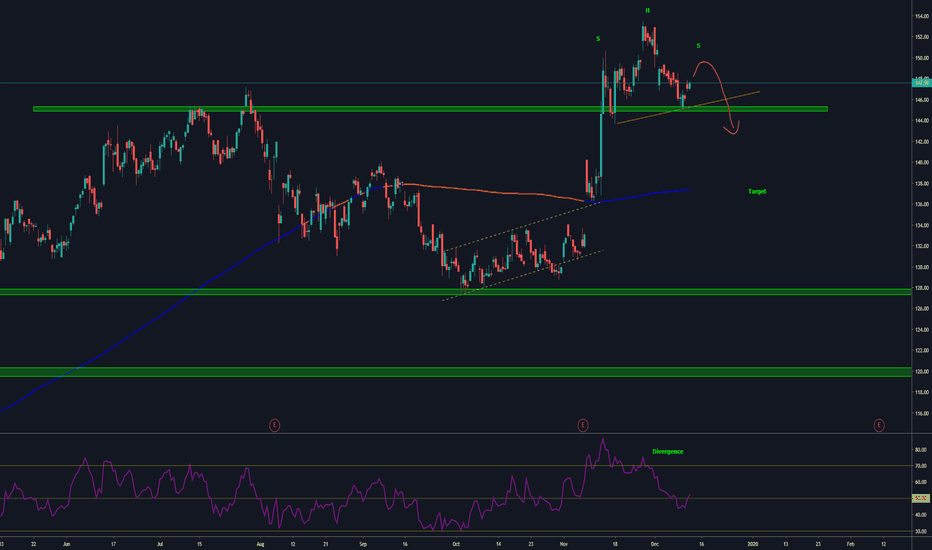This screenshot has width=932, height=550.
Task: Click the 132.00 price axis label
Action: pos(922,246)
